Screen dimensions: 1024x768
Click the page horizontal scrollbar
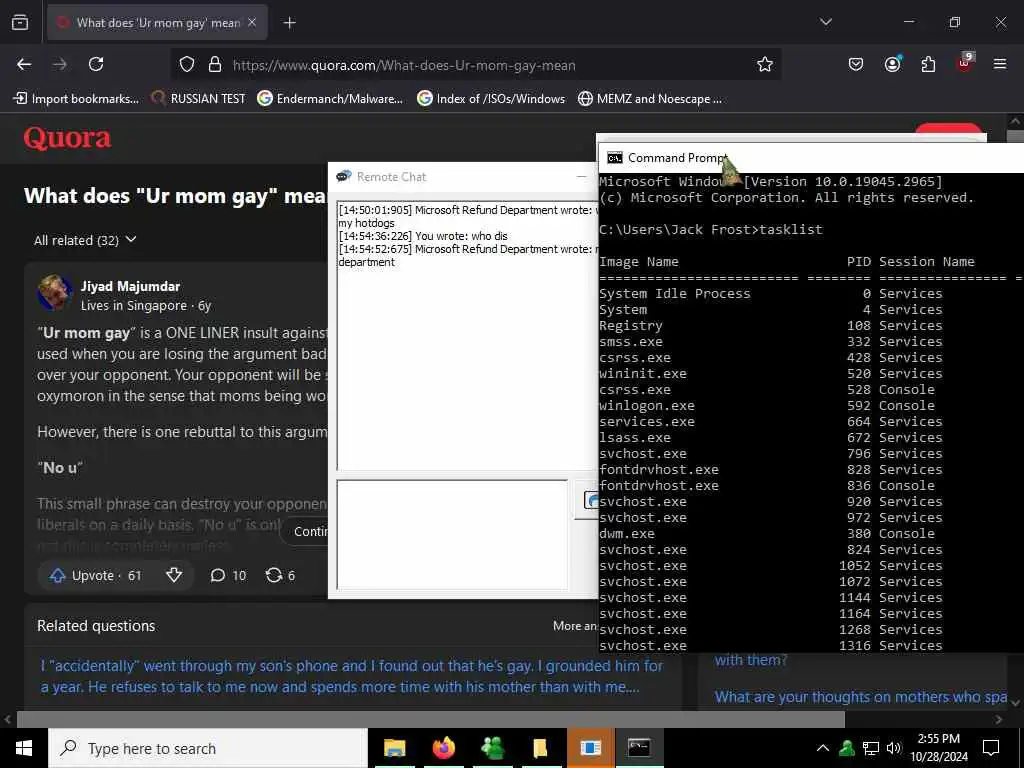pyautogui.click(x=431, y=719)
